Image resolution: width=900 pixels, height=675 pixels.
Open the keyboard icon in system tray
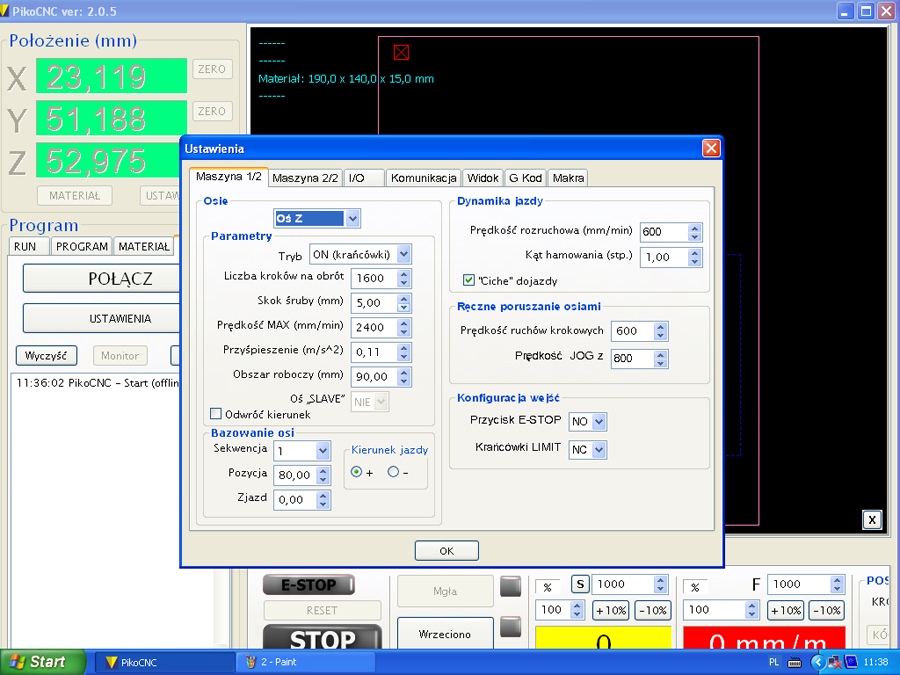[x=794, y=662]
